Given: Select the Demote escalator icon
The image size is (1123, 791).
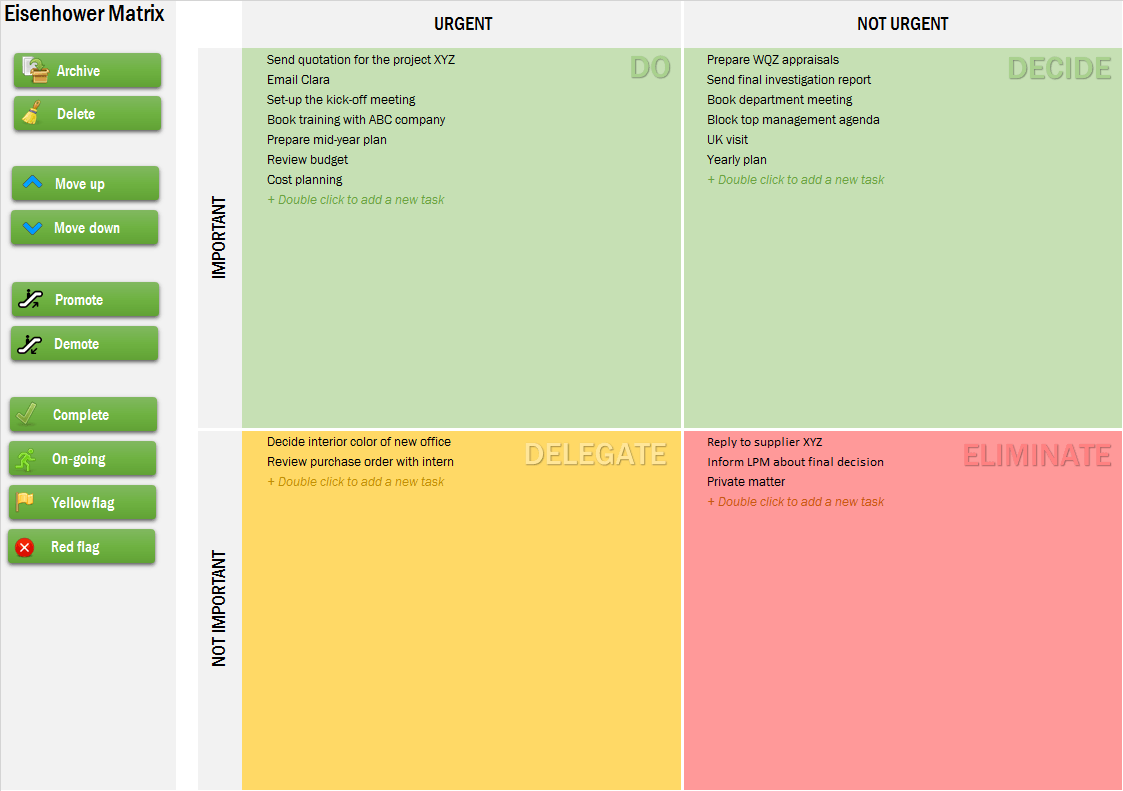Looking at the screenshot, I should [30, 343].
